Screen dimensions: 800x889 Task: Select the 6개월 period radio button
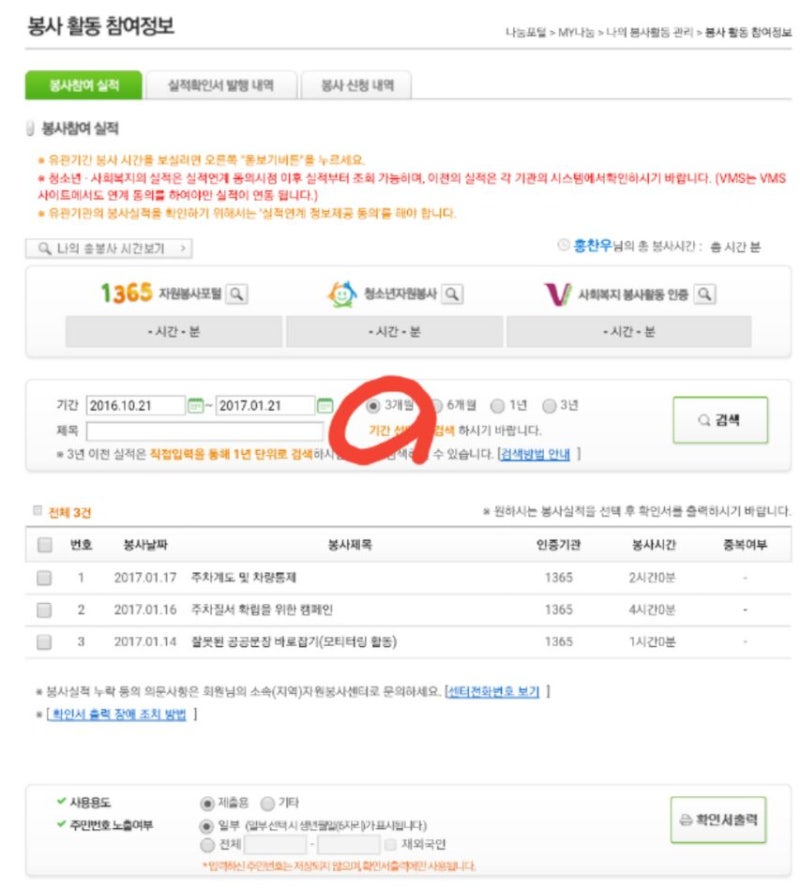coord(436,406)
